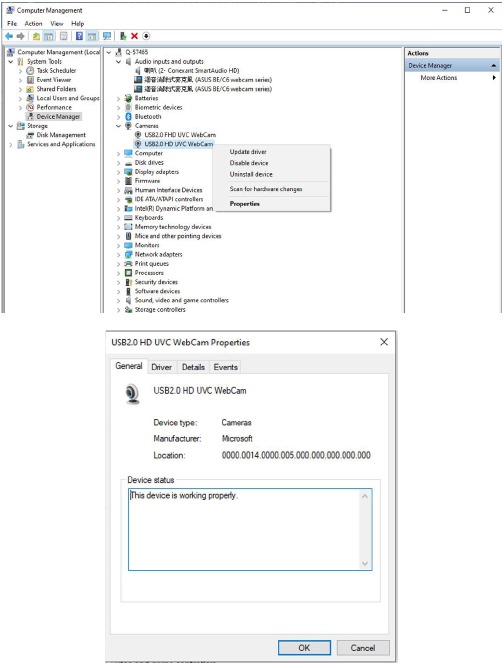Open Event Viewer in the left tree
The width and height of the screenshot is (504, 668).
(x=53, y=80)
